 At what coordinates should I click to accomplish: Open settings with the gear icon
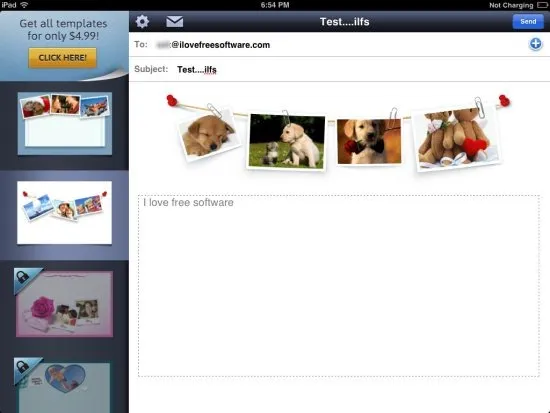click(x=142, y=21)
